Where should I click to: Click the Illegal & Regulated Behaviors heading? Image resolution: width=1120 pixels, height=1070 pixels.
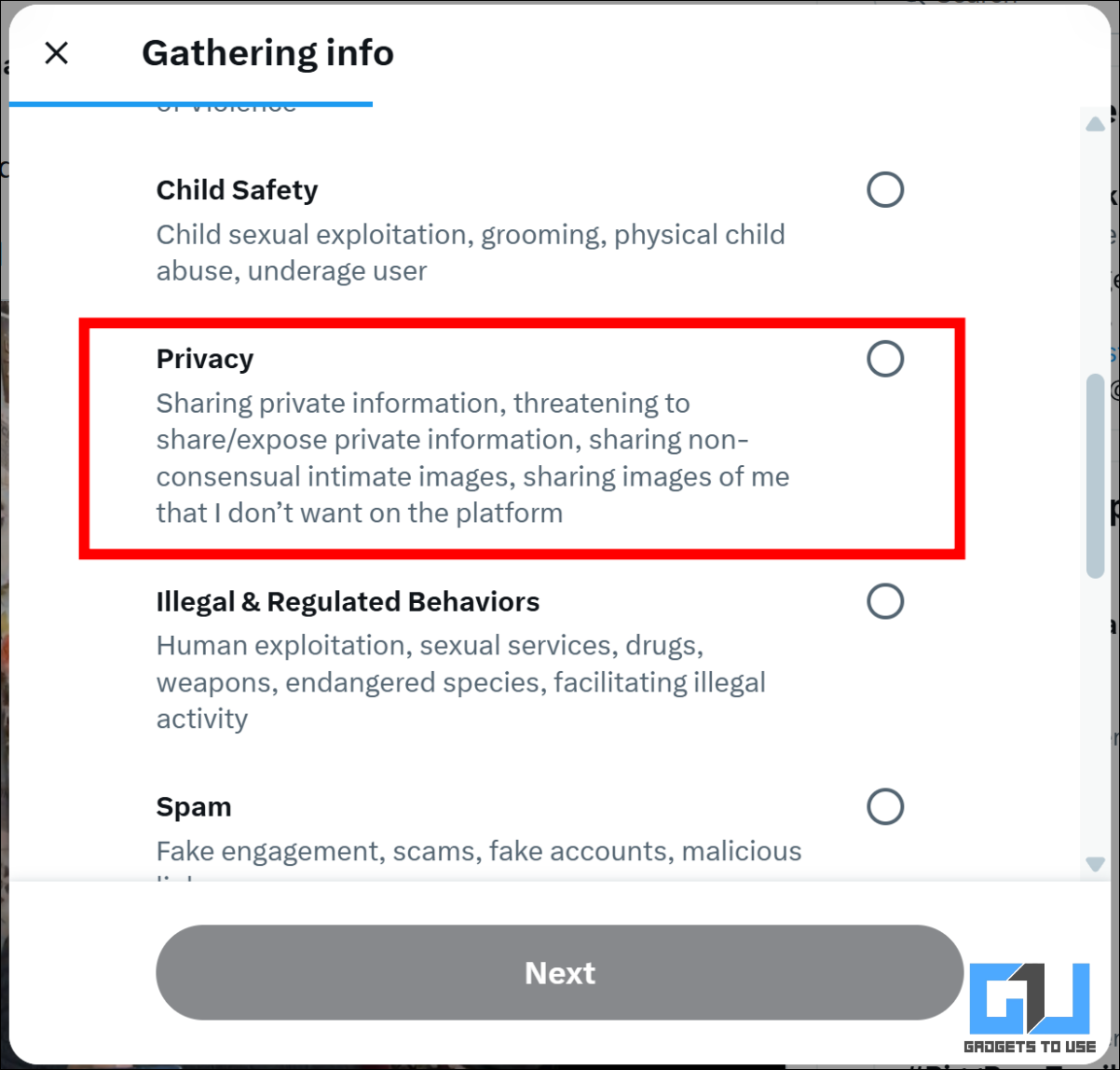click(x=348, y=601)
